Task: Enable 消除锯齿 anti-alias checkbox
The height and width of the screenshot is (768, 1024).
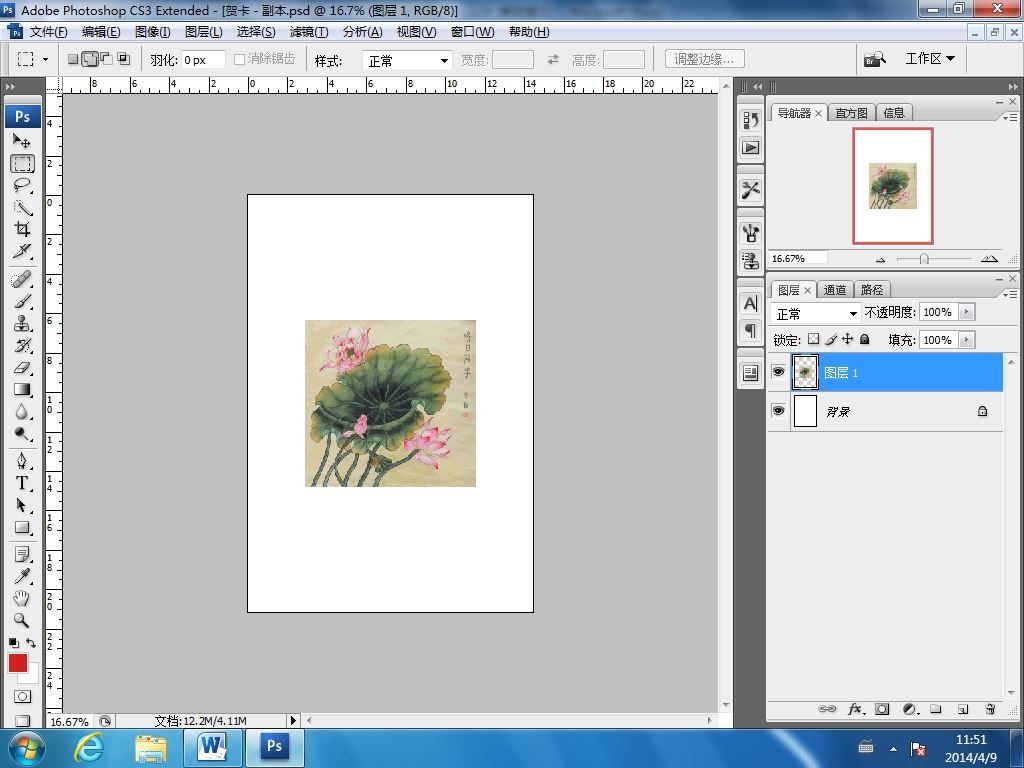Action: click(x=239, y=59)
